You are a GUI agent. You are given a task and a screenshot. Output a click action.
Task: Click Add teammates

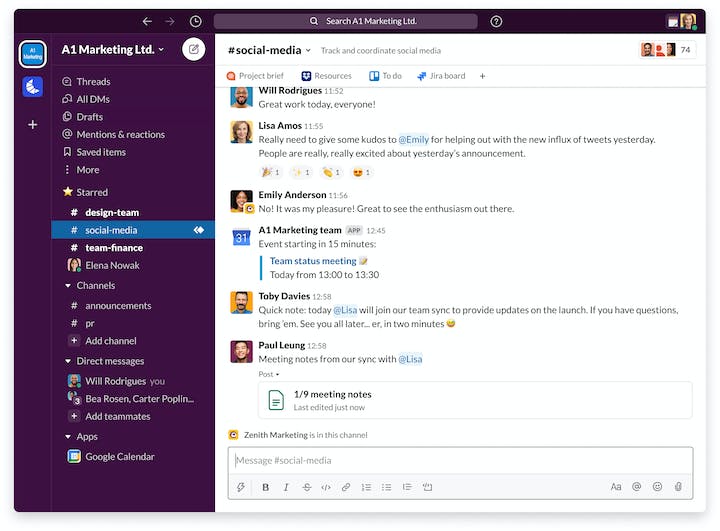(133, 417)
